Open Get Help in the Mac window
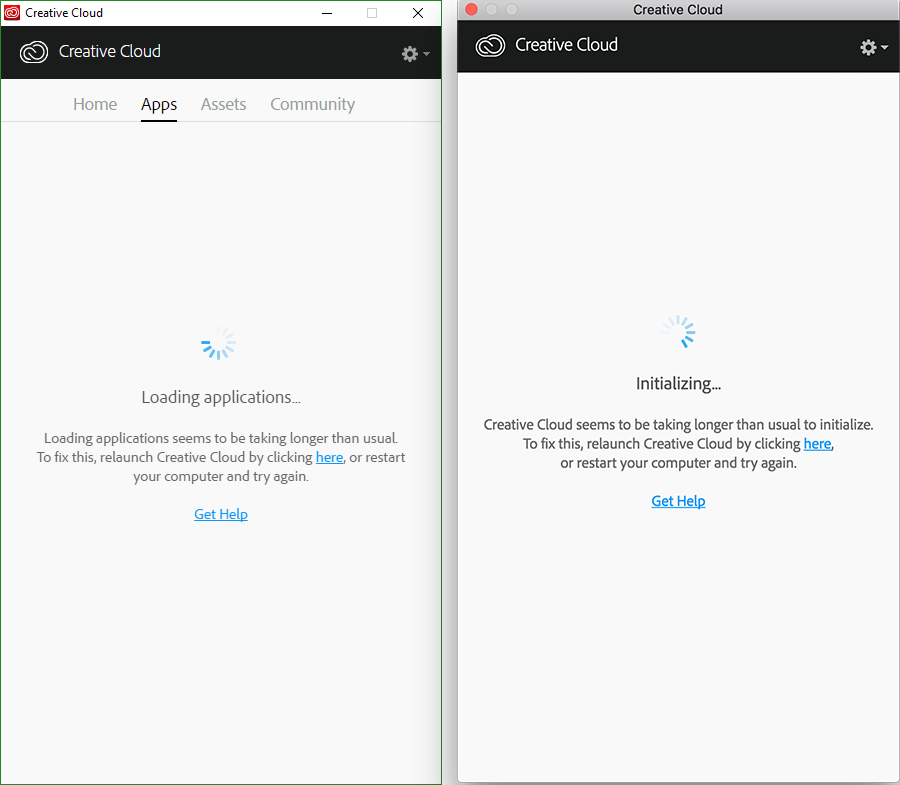 (x=678, y=501)
